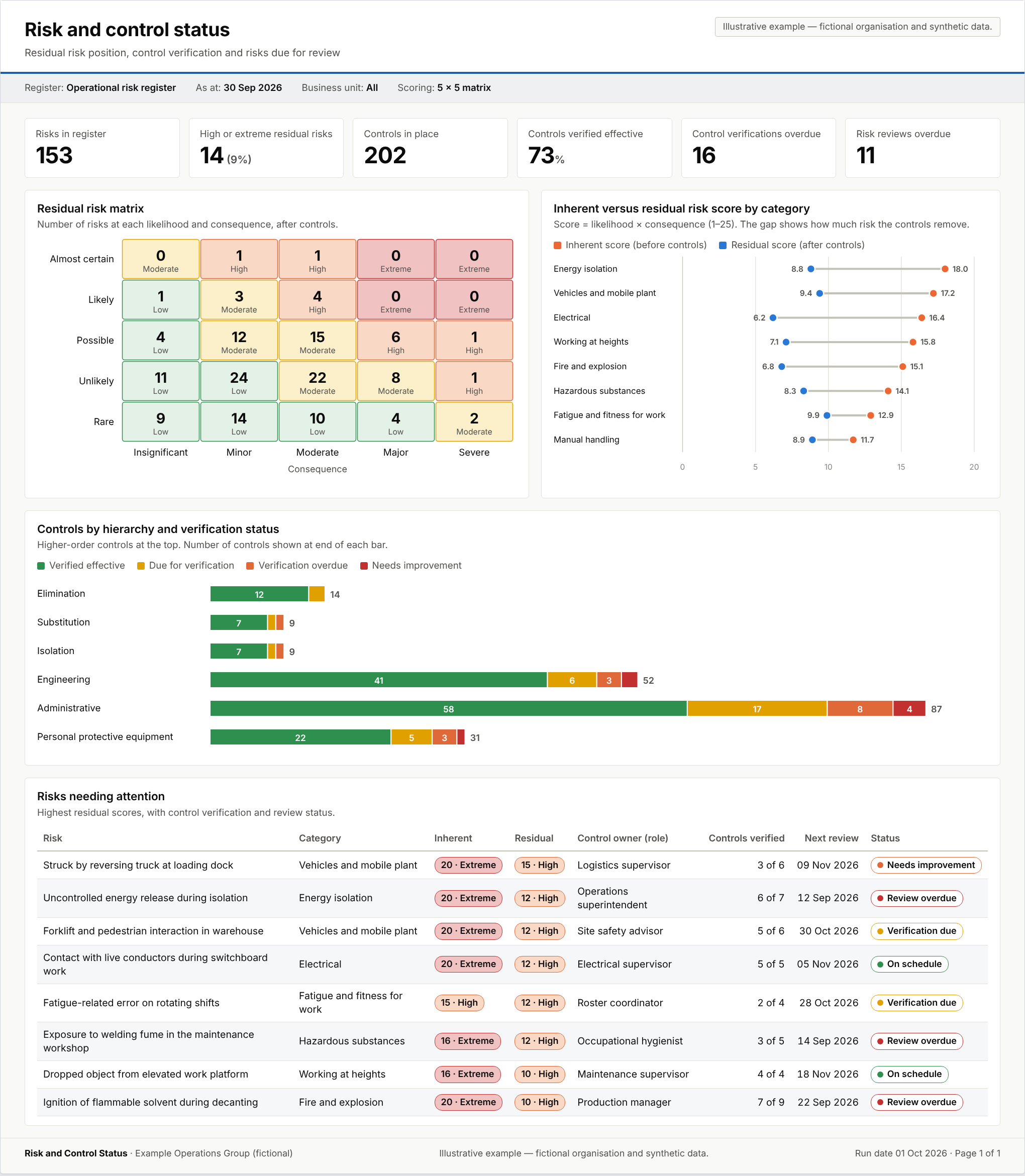Click 'Ignition of flammable solvent during decanting'
This screenshot has height=1176, width=1025.
coord(150,1102)
